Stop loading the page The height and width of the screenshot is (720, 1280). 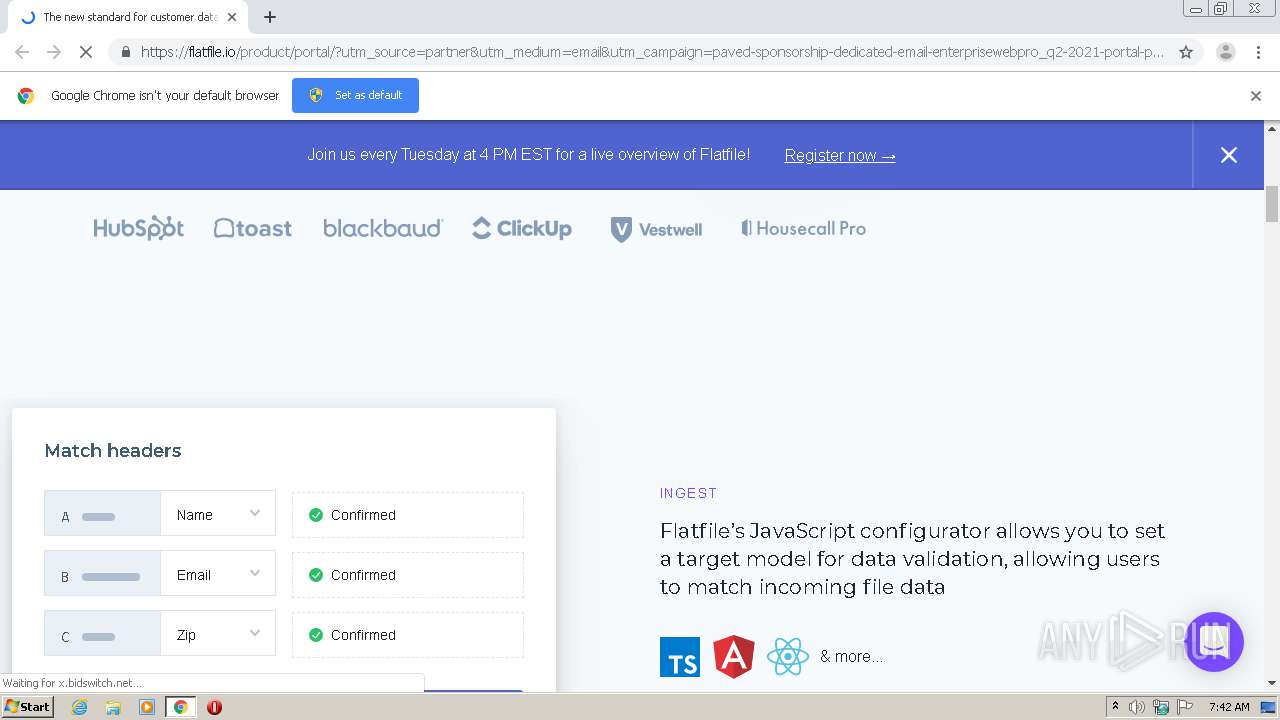tap(86, 52)
